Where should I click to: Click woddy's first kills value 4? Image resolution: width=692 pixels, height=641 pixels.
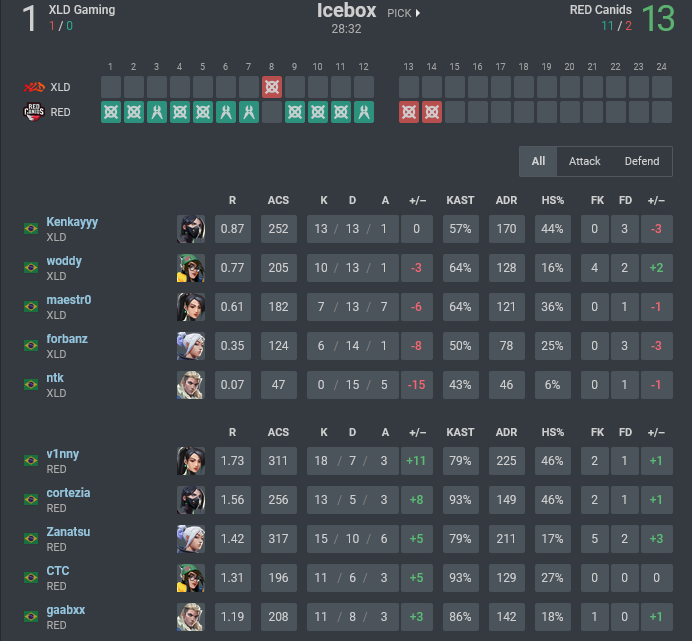click(594, 268)
